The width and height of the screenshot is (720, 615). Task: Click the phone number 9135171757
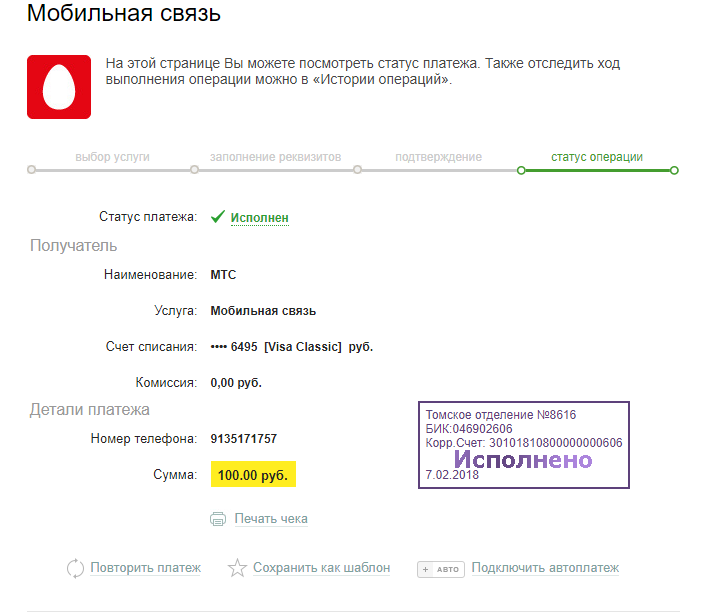tap(243, 439)
